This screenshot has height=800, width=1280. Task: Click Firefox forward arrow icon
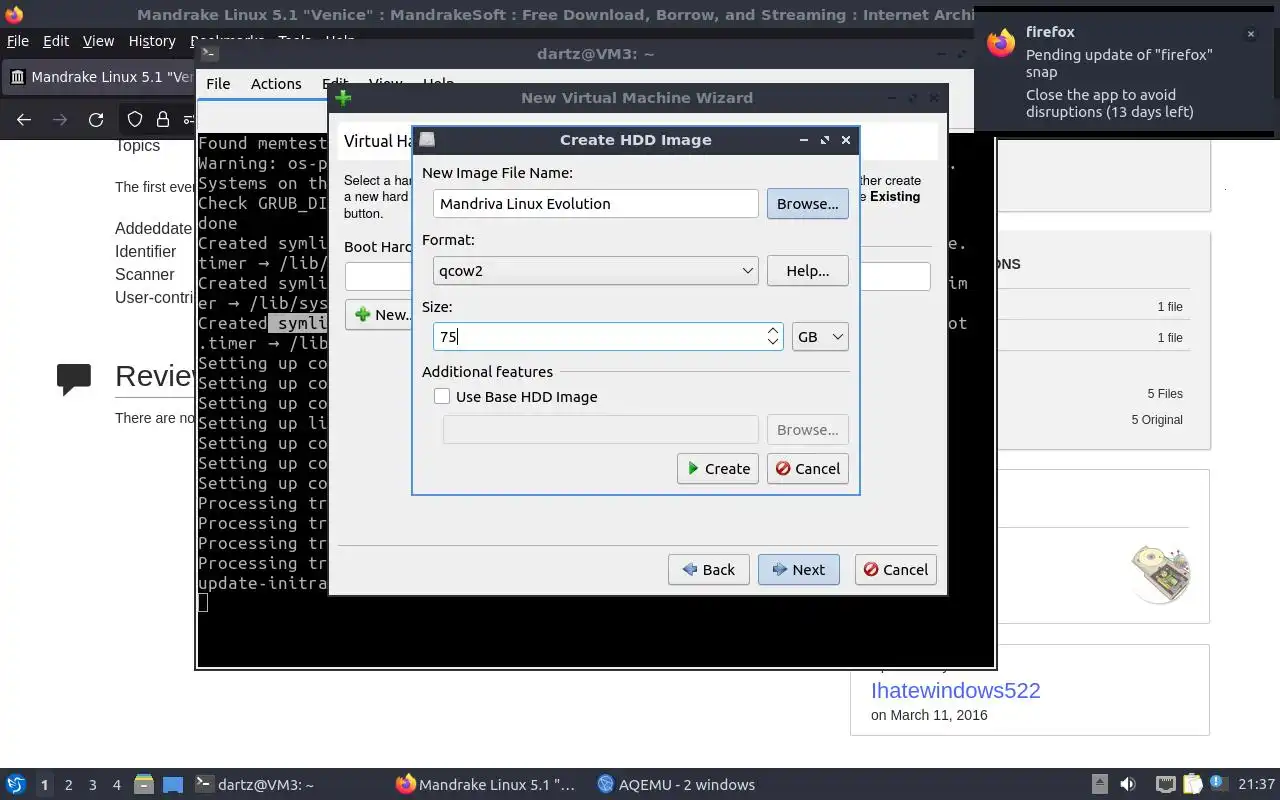[x=60, y=120]
